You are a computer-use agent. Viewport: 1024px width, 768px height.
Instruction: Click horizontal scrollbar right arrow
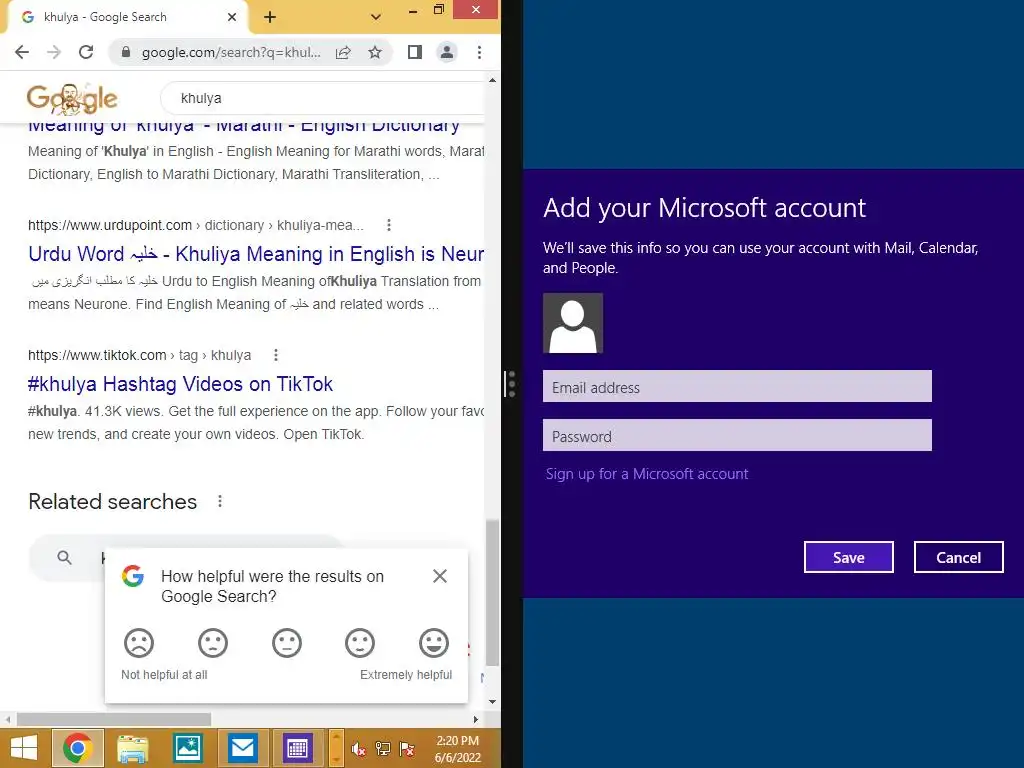coord(475,719)
